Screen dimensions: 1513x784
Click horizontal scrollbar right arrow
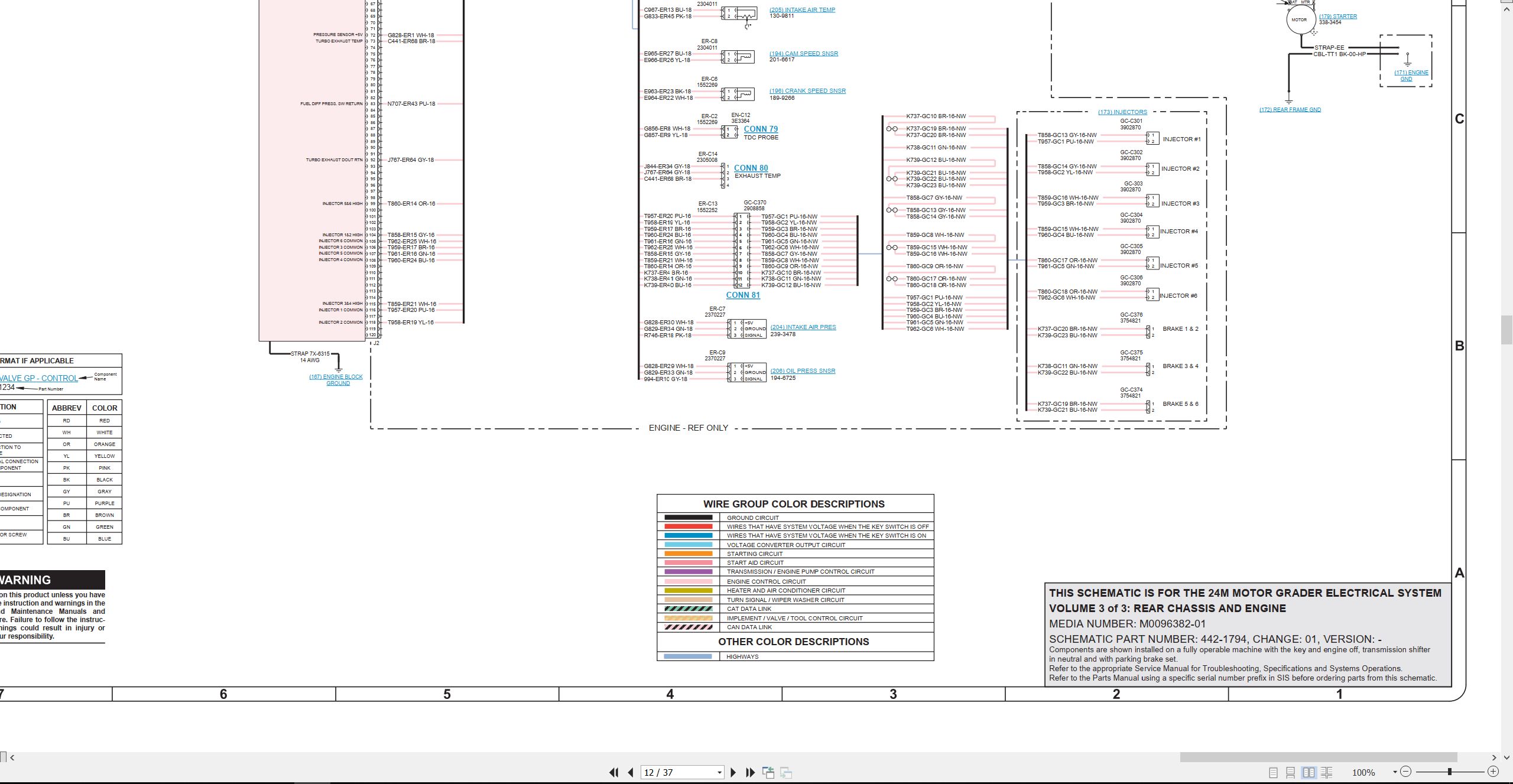(x=1493, y=757)
